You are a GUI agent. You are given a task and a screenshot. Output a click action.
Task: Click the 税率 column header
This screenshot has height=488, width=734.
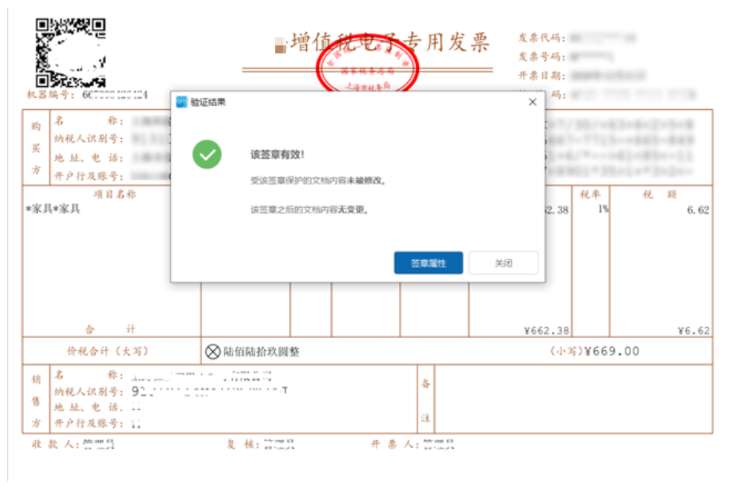[x=590, y=194]
